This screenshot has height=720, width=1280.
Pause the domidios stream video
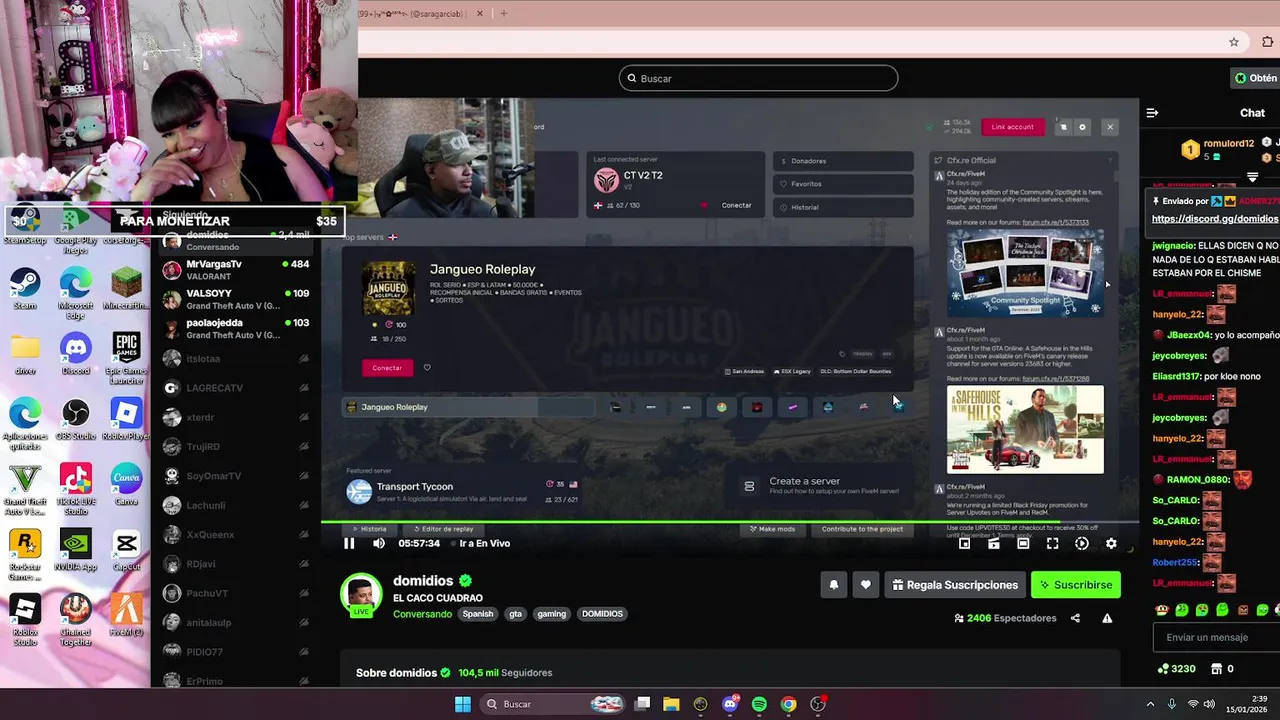pos(349,543)
